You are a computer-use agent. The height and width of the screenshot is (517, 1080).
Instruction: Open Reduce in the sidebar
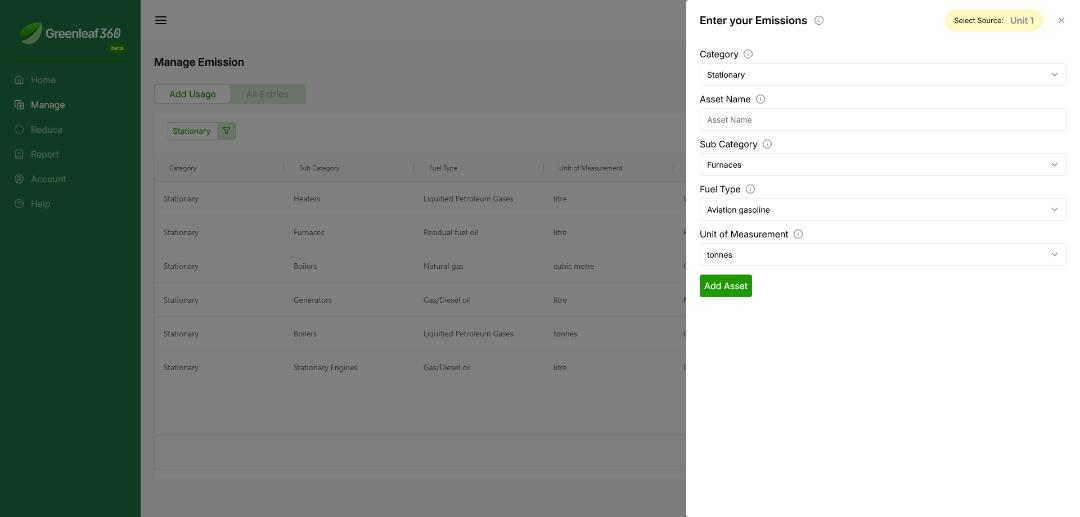[46, 129]
